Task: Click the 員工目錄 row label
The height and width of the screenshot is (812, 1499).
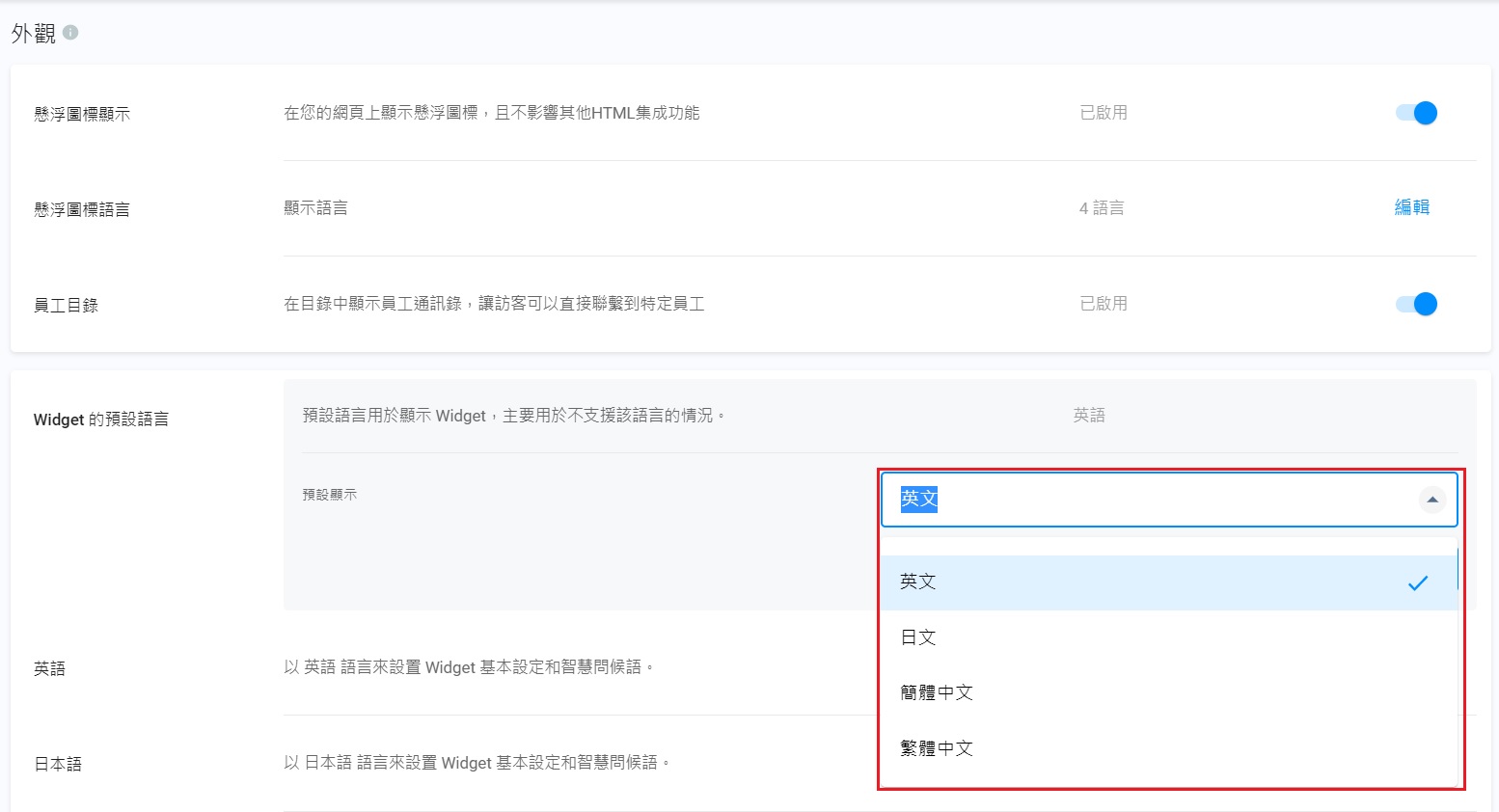Action: [66, 306]
